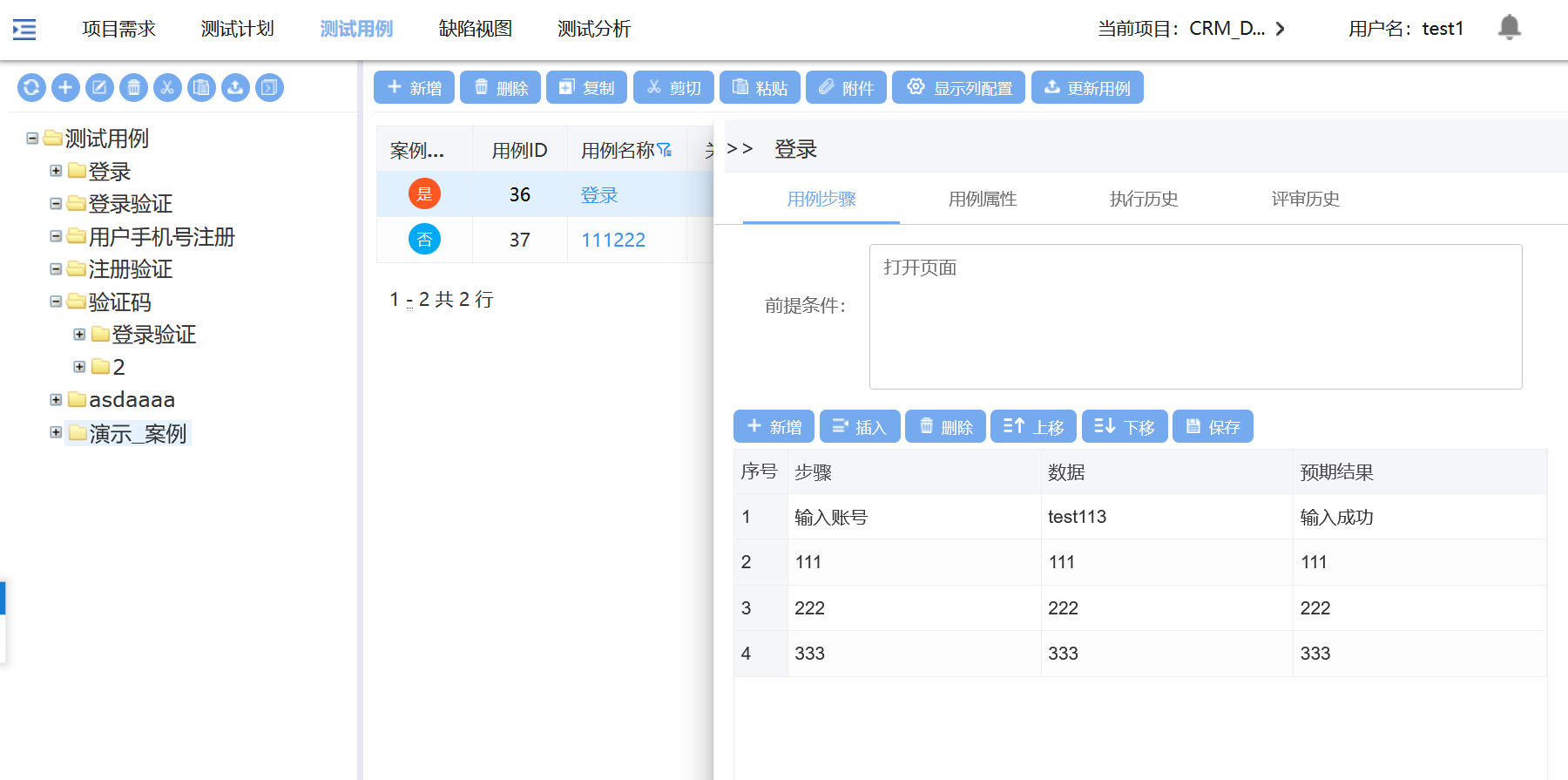Expand the asdaaaa folder node

[x=56, y=399]
